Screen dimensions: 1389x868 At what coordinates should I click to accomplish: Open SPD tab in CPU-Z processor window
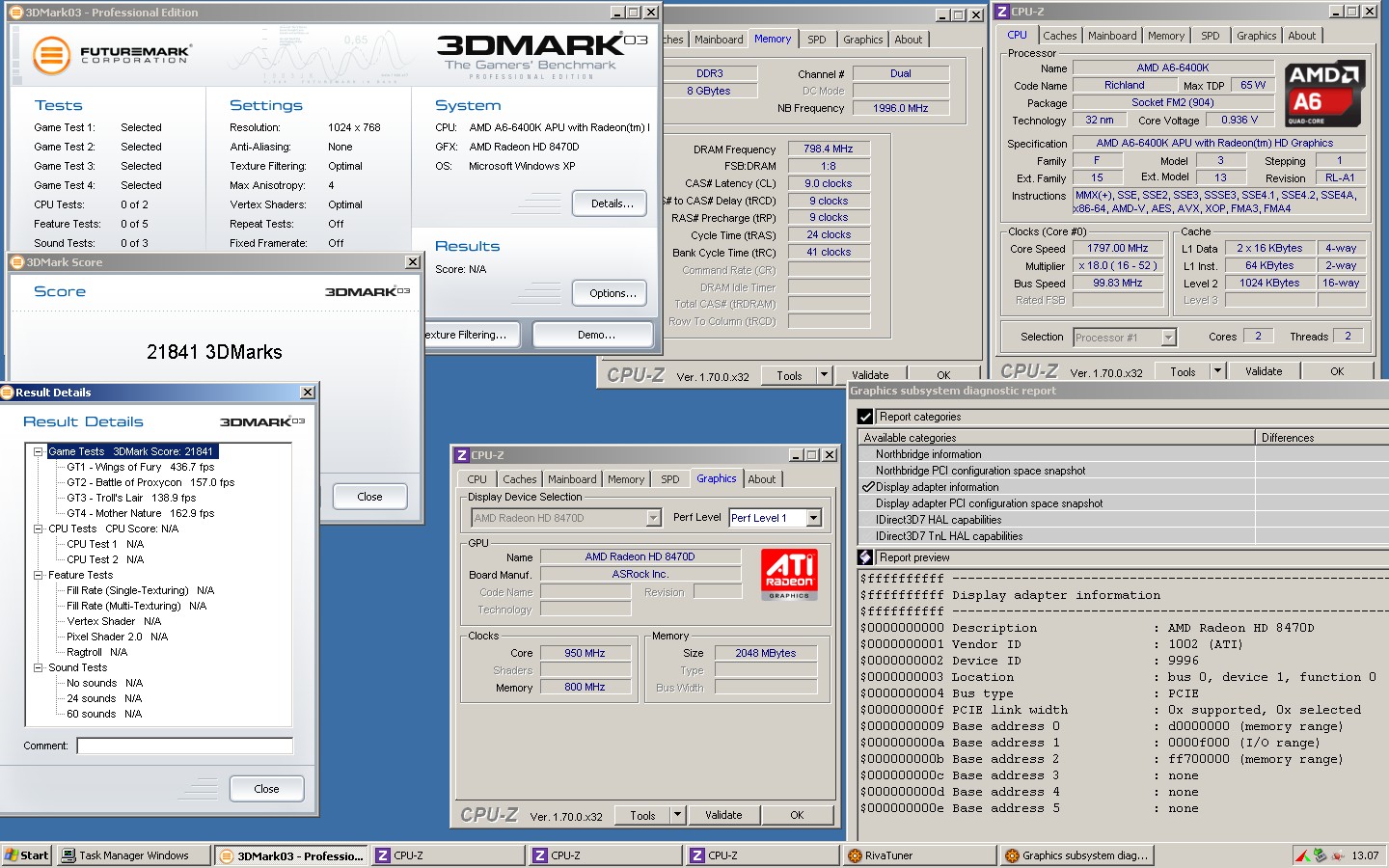point(1210,36)
